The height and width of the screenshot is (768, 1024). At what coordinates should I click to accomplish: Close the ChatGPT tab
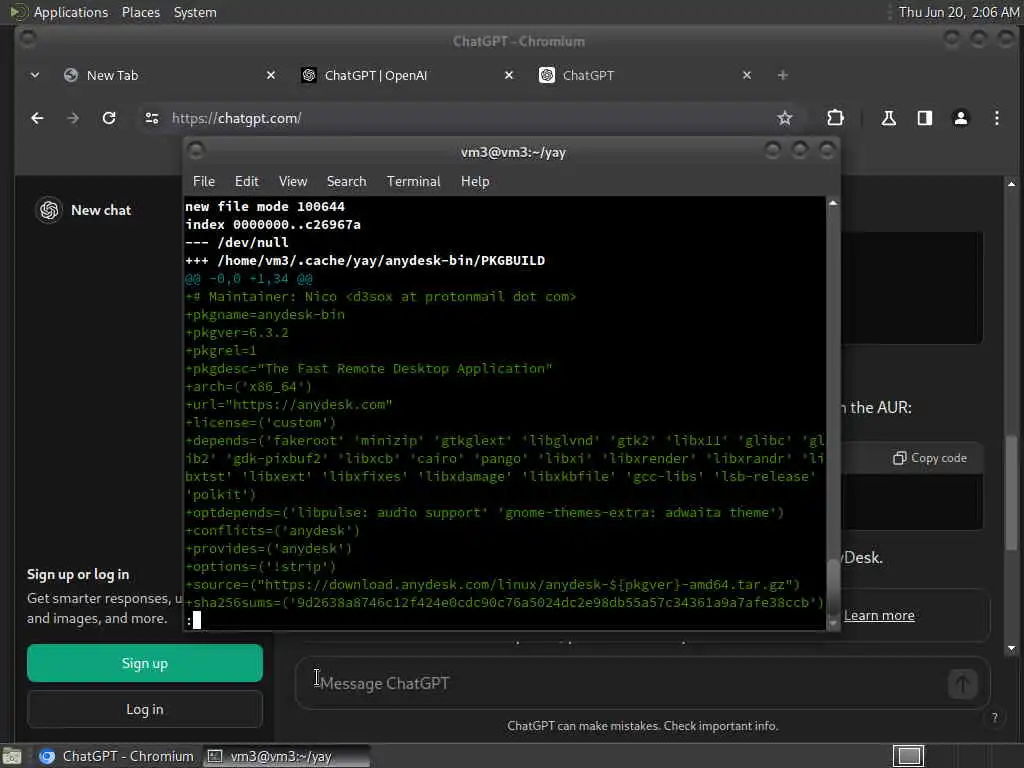coord(747,76)
